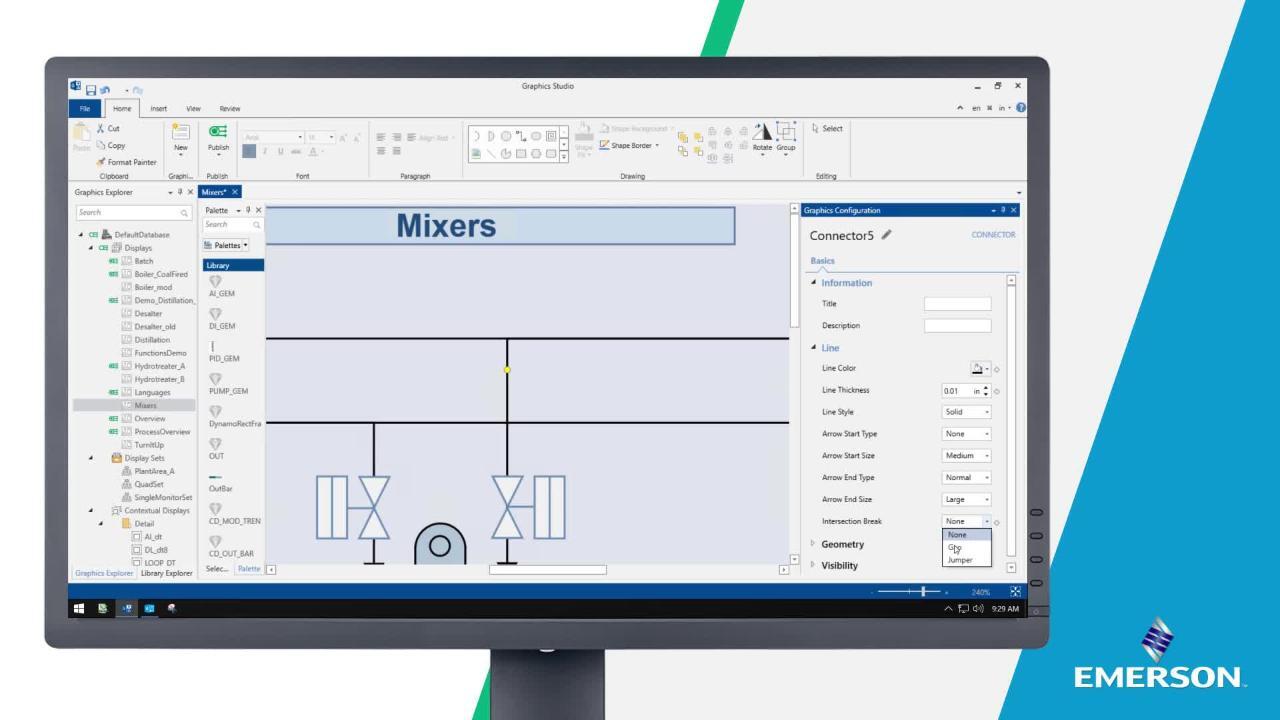Click the New graphic icon
The height and width of the screenshot is (720, 1280).
tap(181, 132)
